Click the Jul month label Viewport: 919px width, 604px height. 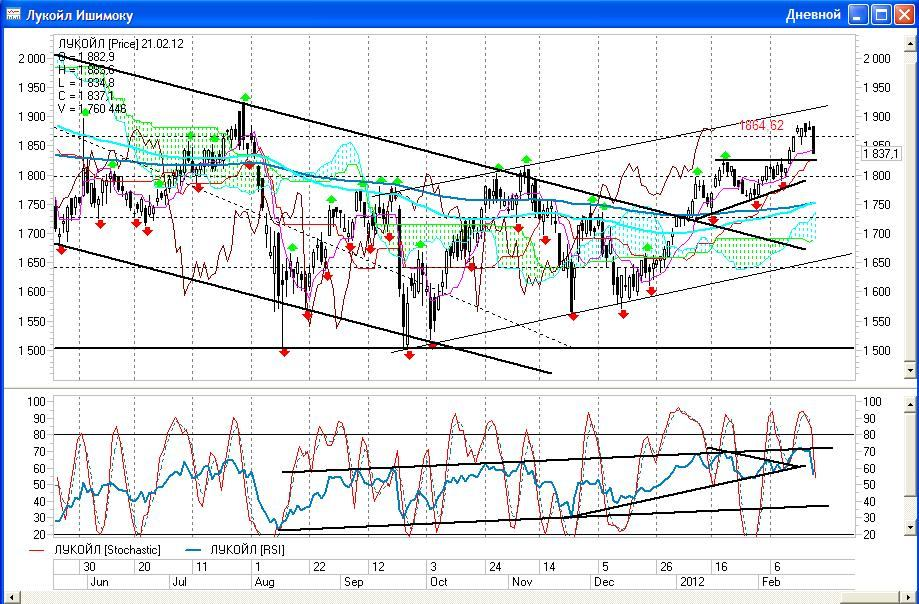(x=180, y=582)
